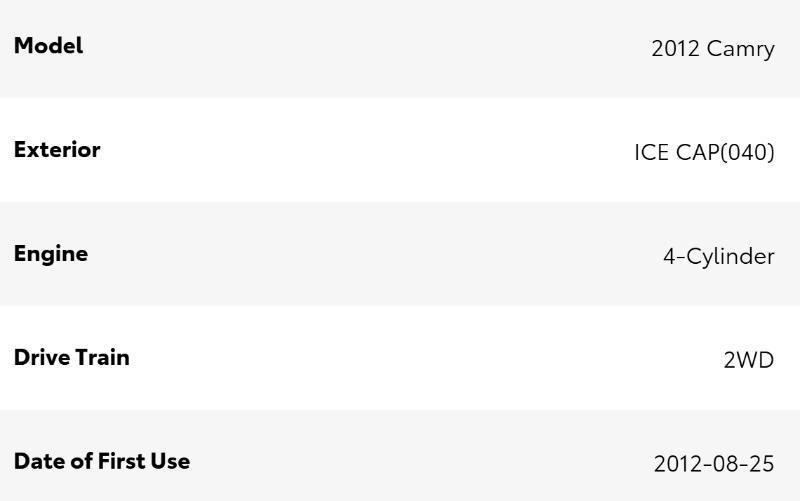This screenshot has height=501, width=800.
Task: Select the ICE CAP(040) exterior value
Action: [x=704, y=153]
